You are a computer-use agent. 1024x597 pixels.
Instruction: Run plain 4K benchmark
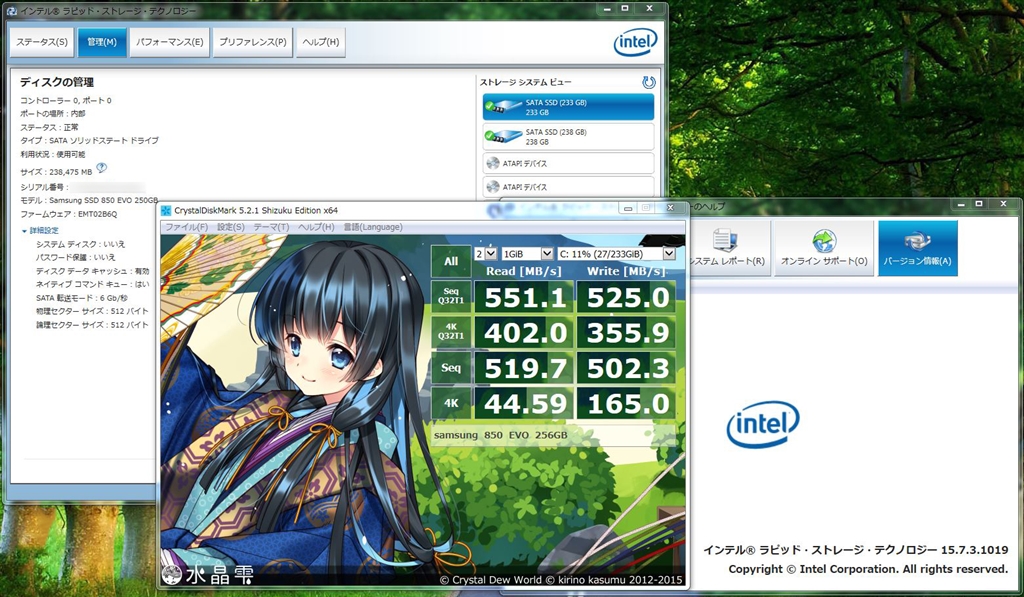point(451,403)
